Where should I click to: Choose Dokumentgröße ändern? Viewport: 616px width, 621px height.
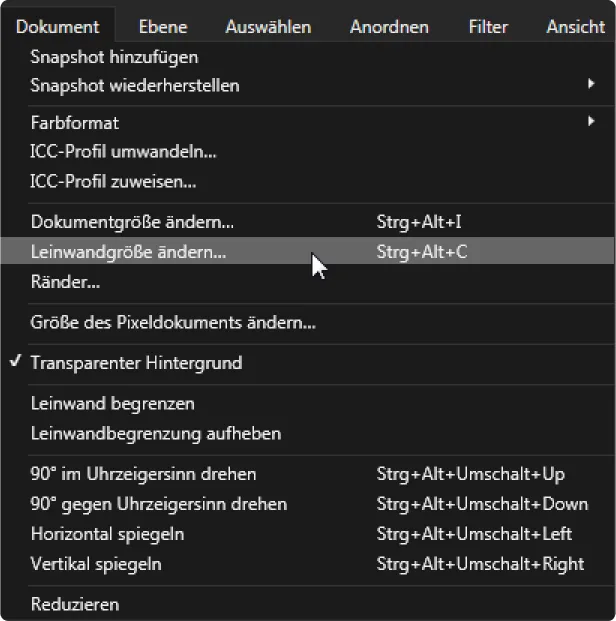(x=133, y=222)
